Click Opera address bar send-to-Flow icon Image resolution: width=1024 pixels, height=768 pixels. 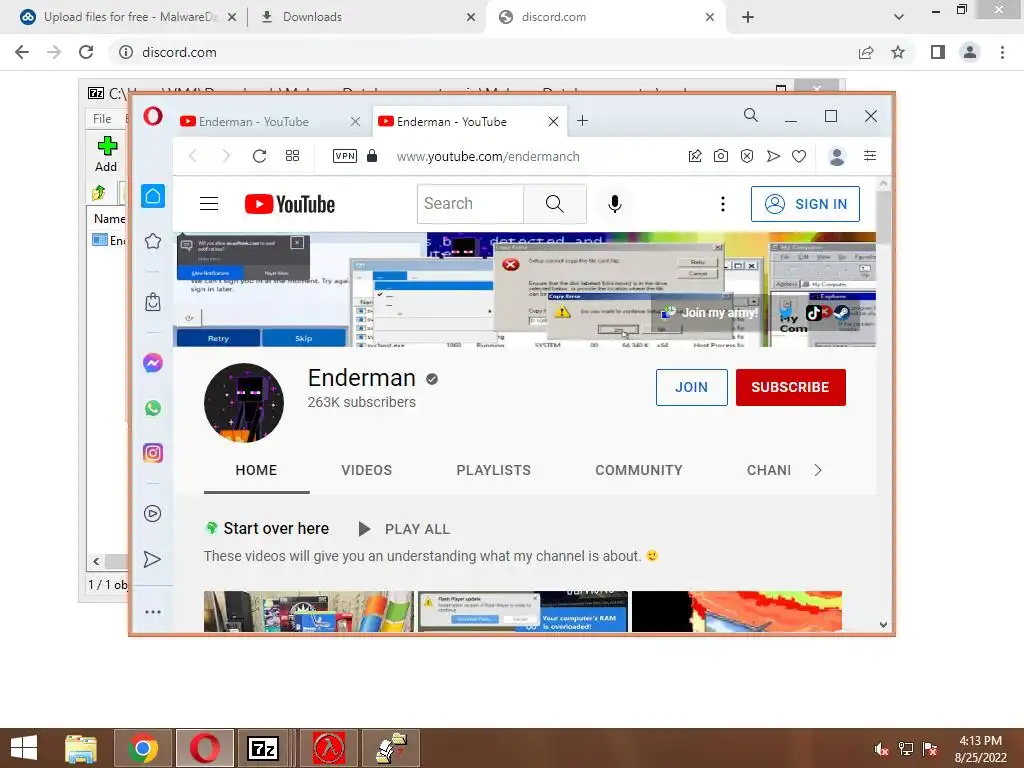coord(773,155)
